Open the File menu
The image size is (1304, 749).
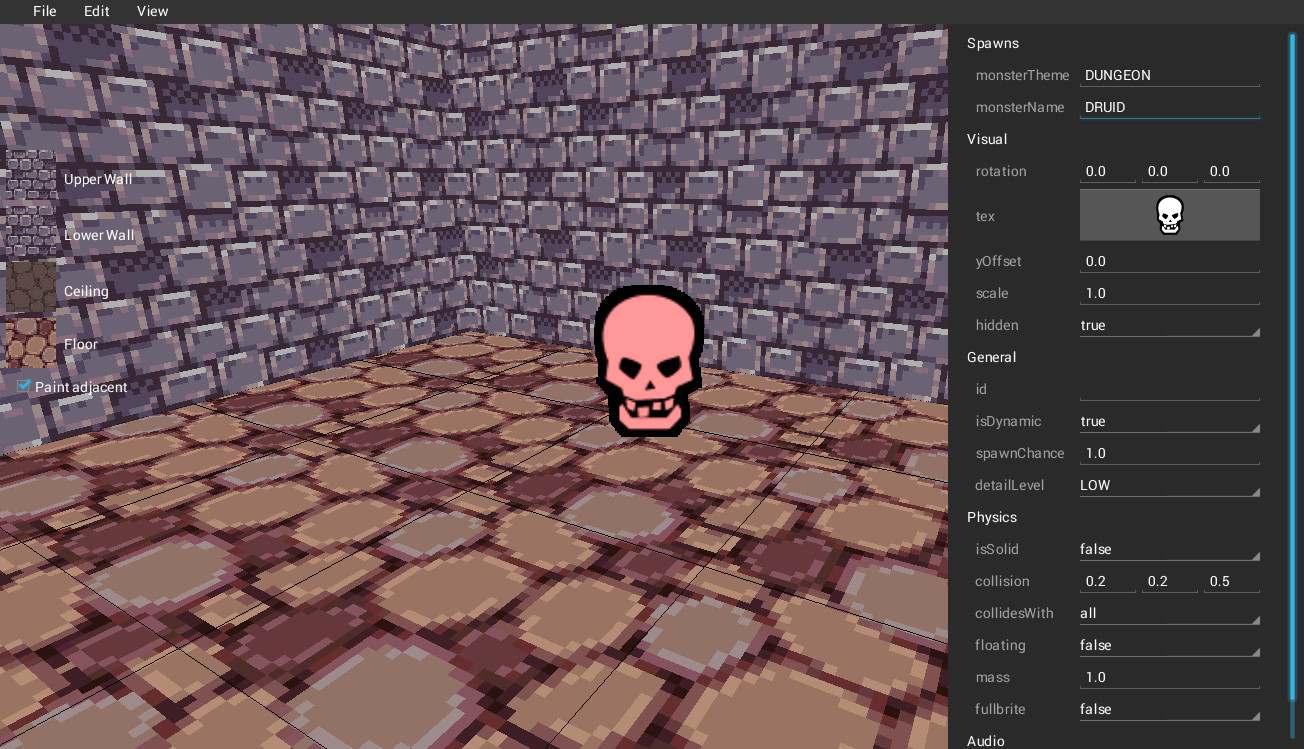click(45, 11)
